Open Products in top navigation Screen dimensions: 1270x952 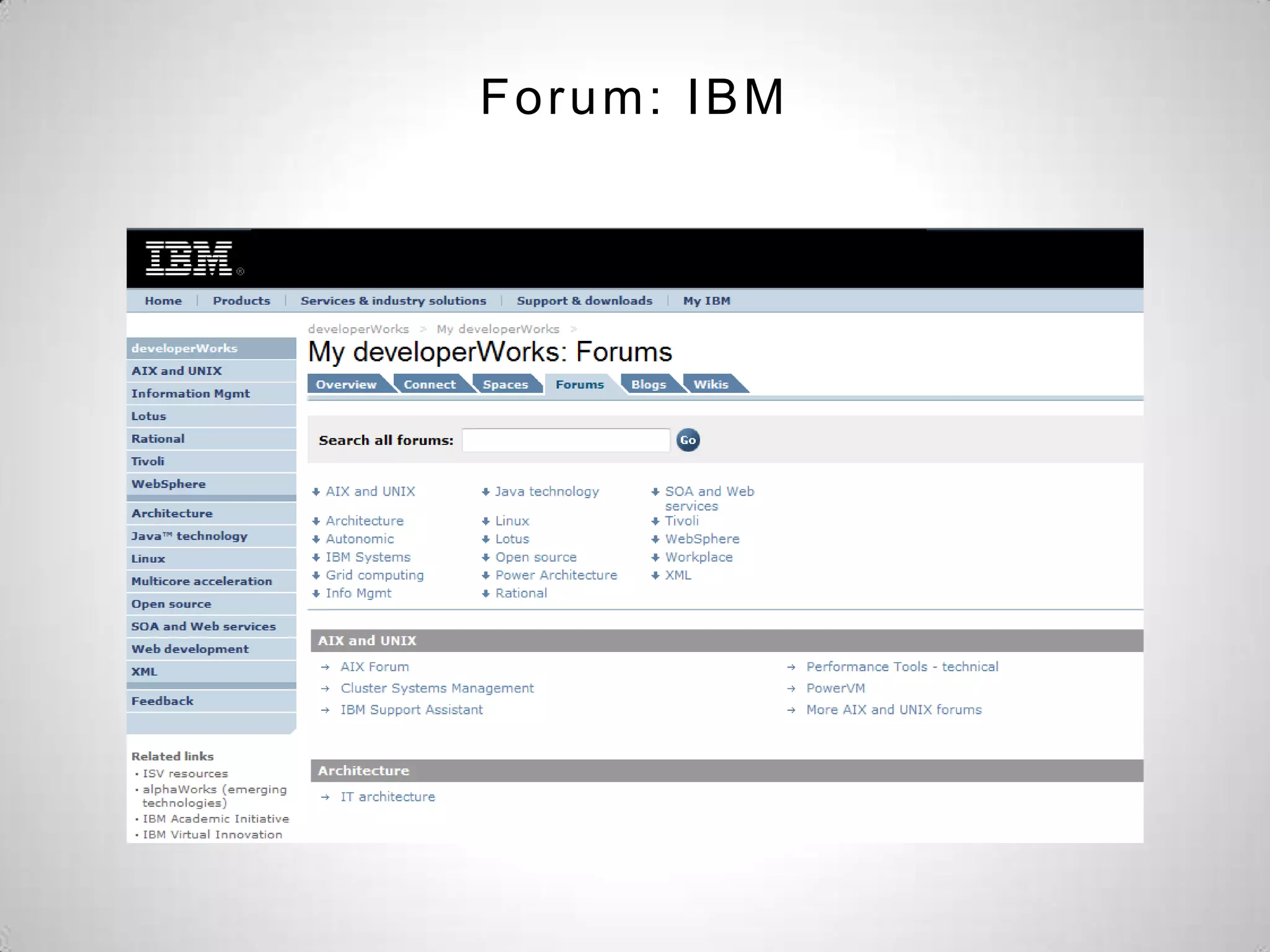click(241, 301)
